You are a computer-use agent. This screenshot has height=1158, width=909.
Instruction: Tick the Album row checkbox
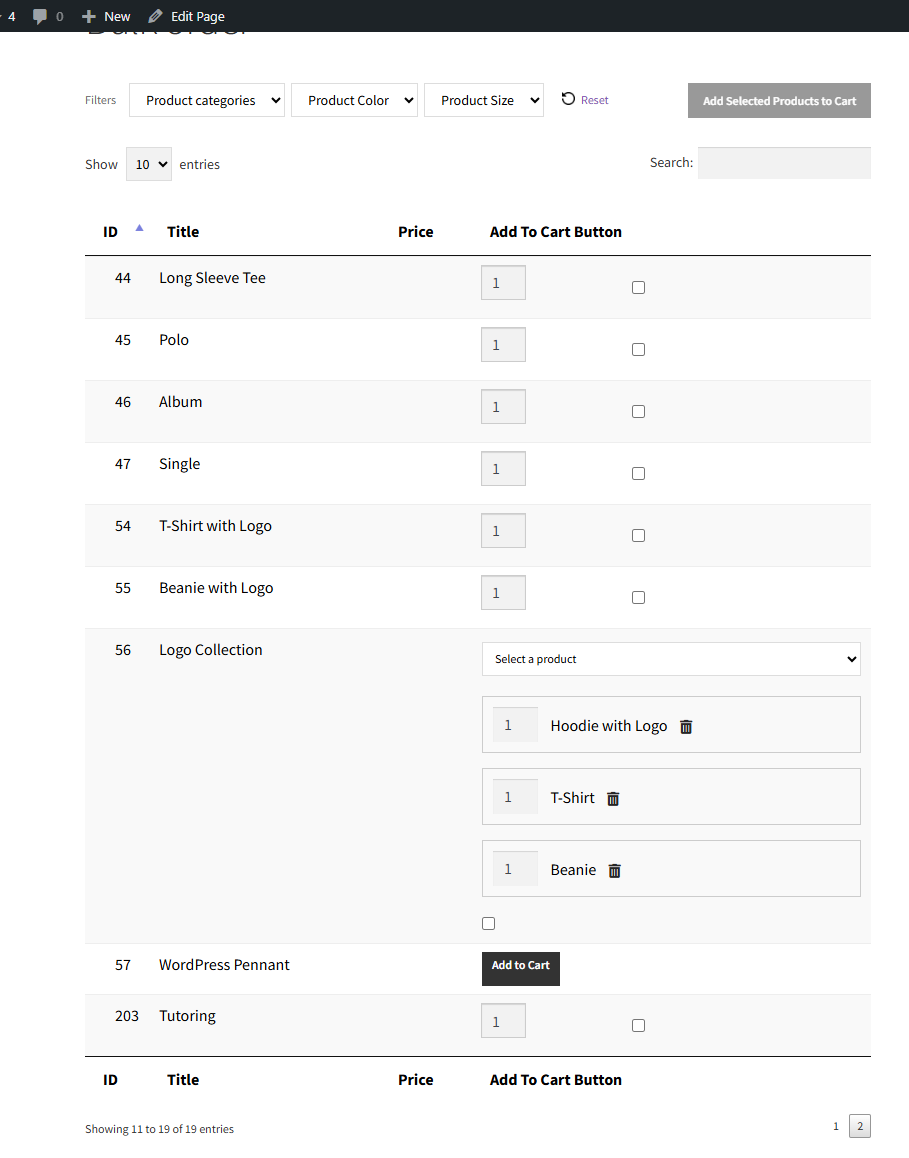(x=638, y=411)
